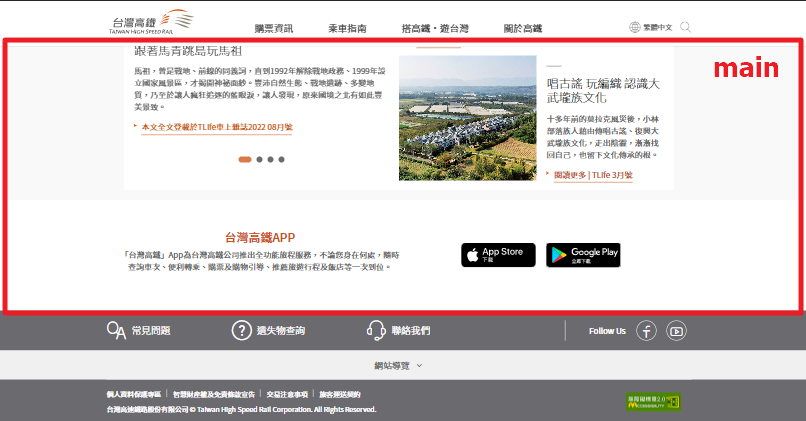
Task: Select the first carousel dot
Action: [x=245, y=159]
